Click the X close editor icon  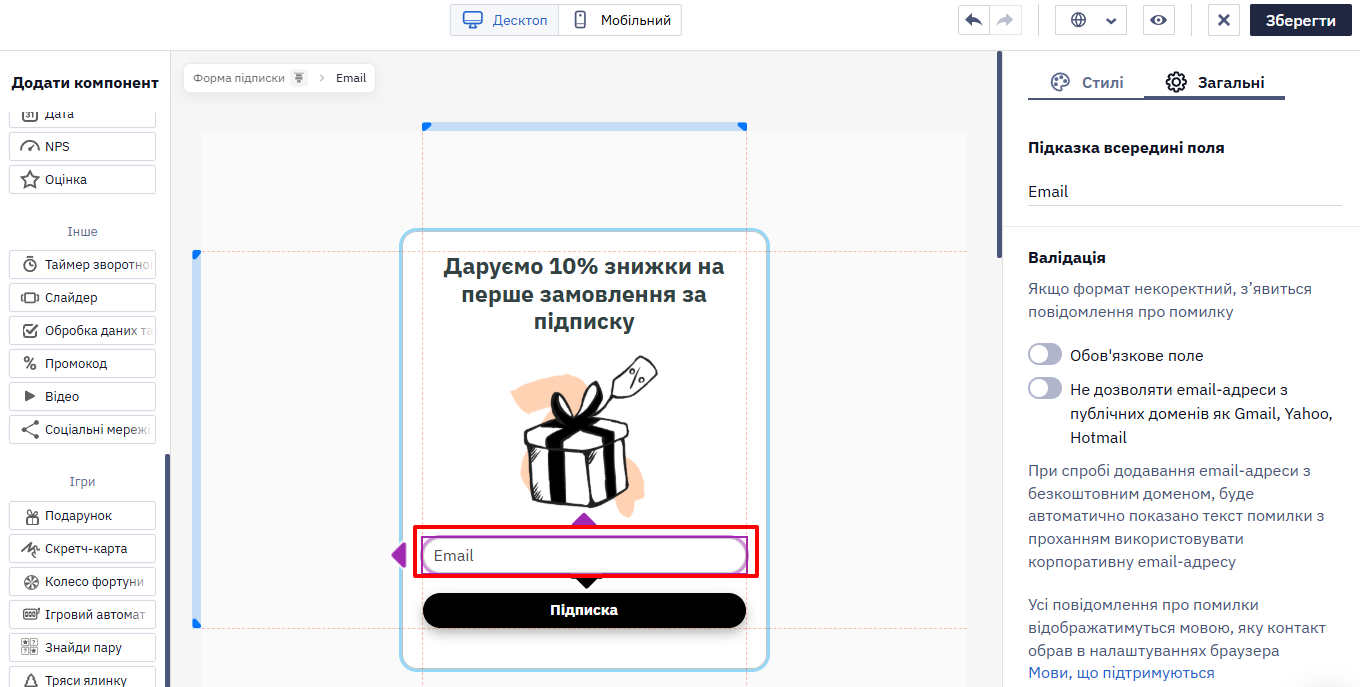pyautogui.click(x=1224, y=20)
